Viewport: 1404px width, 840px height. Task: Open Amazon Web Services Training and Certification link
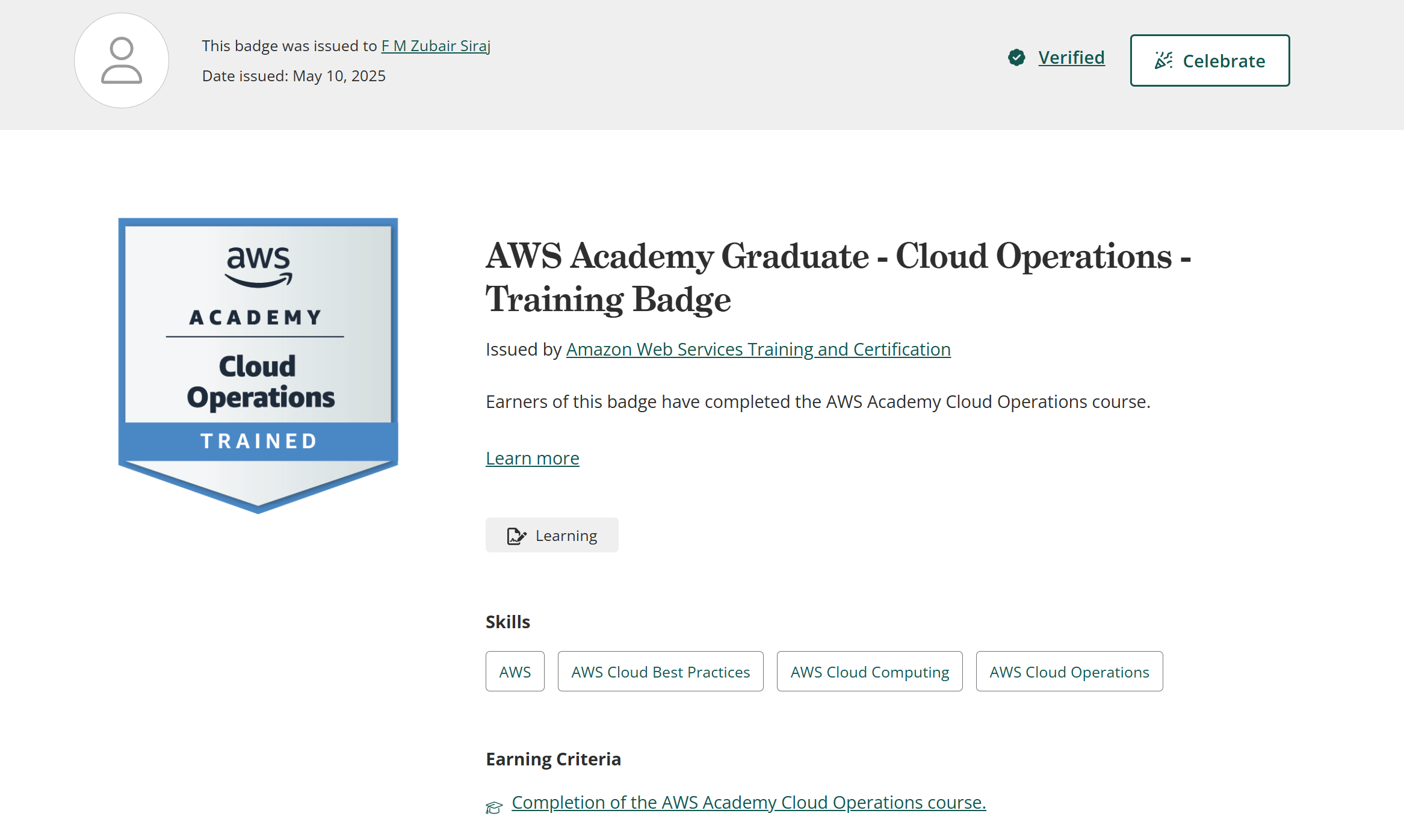coord(758,350)
